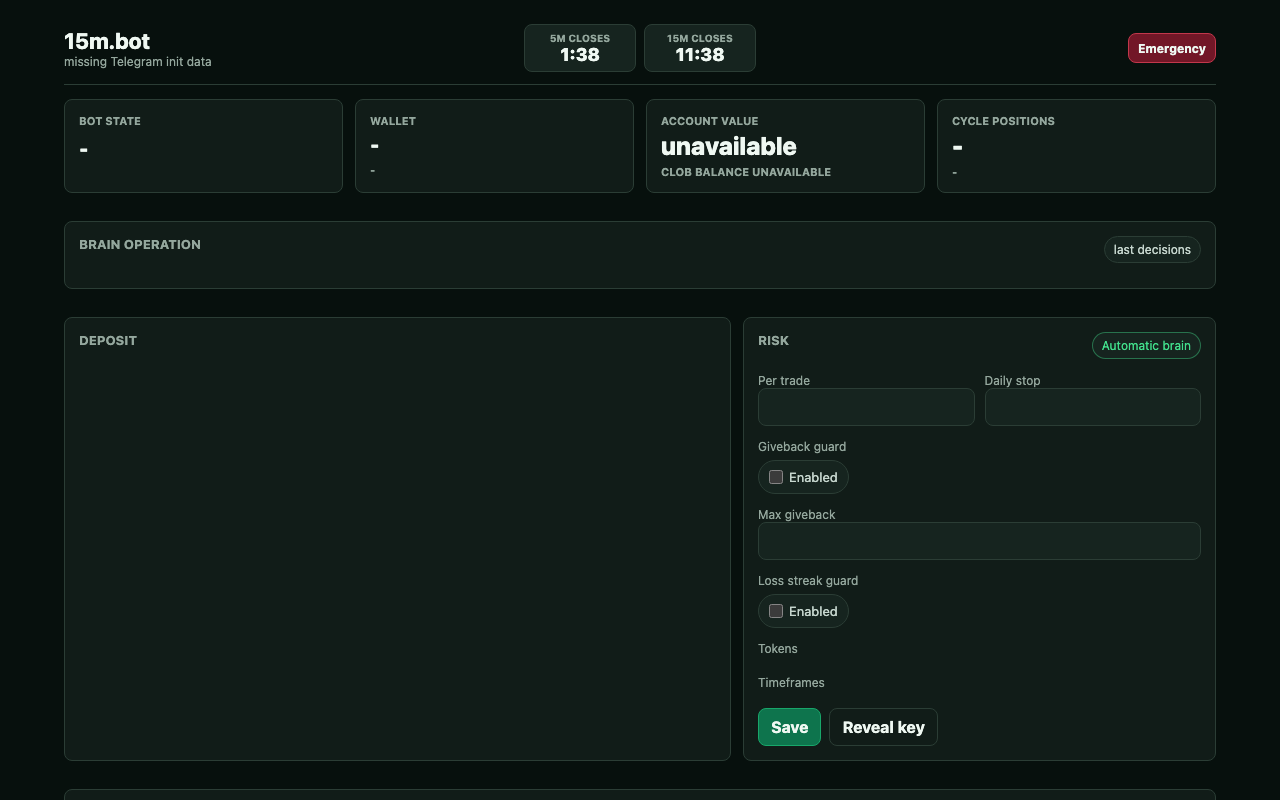Click the Timeframes label
This screenshot has height=800, width=1280.
point(791,683)
